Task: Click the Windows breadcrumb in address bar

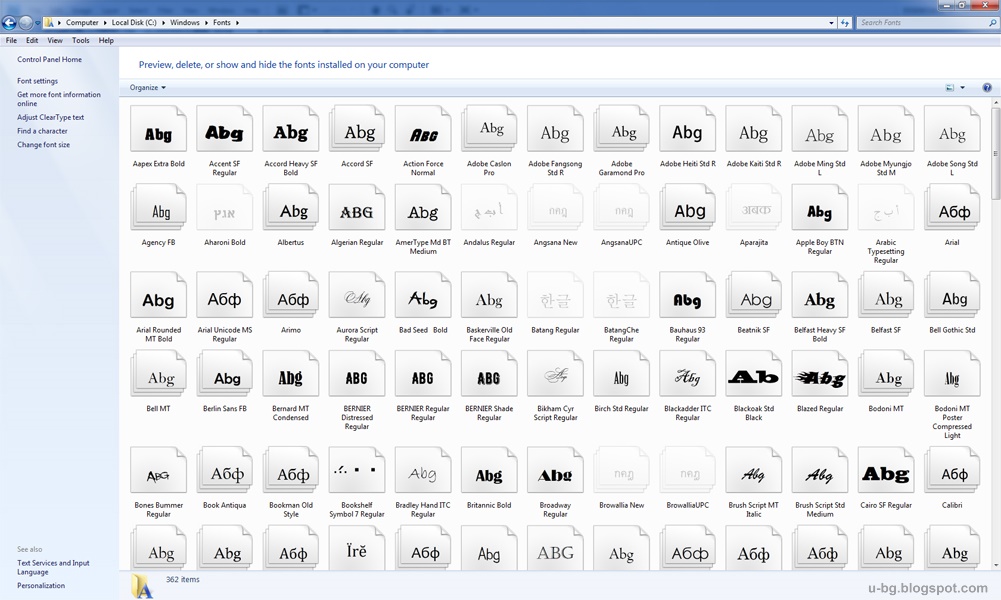Action: [184, 22]
